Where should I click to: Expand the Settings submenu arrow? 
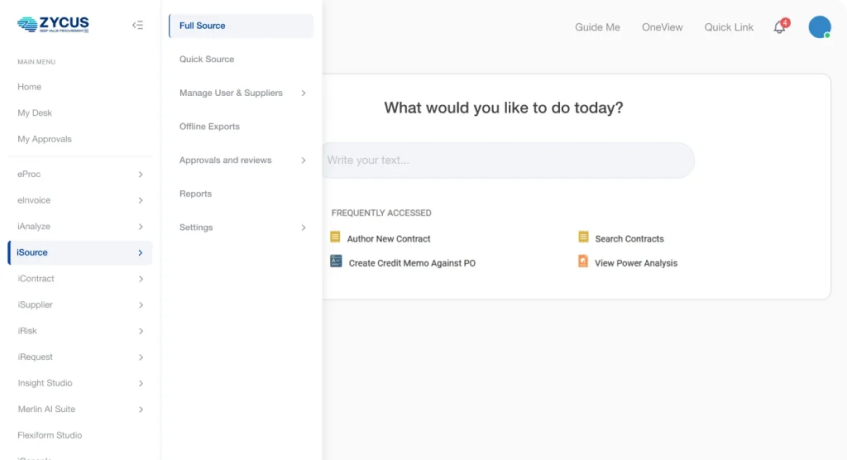click(303, 227)
